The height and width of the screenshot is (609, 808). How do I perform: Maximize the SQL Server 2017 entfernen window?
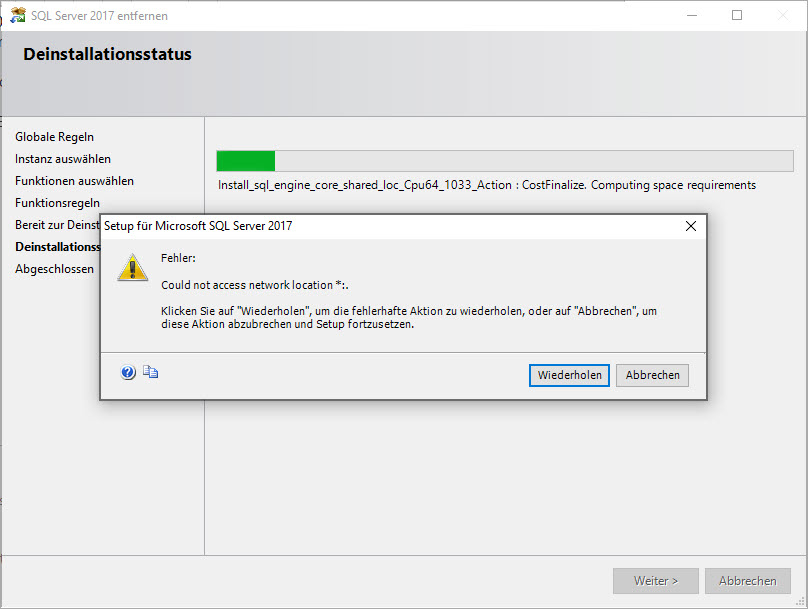click(x=737, y=15)
